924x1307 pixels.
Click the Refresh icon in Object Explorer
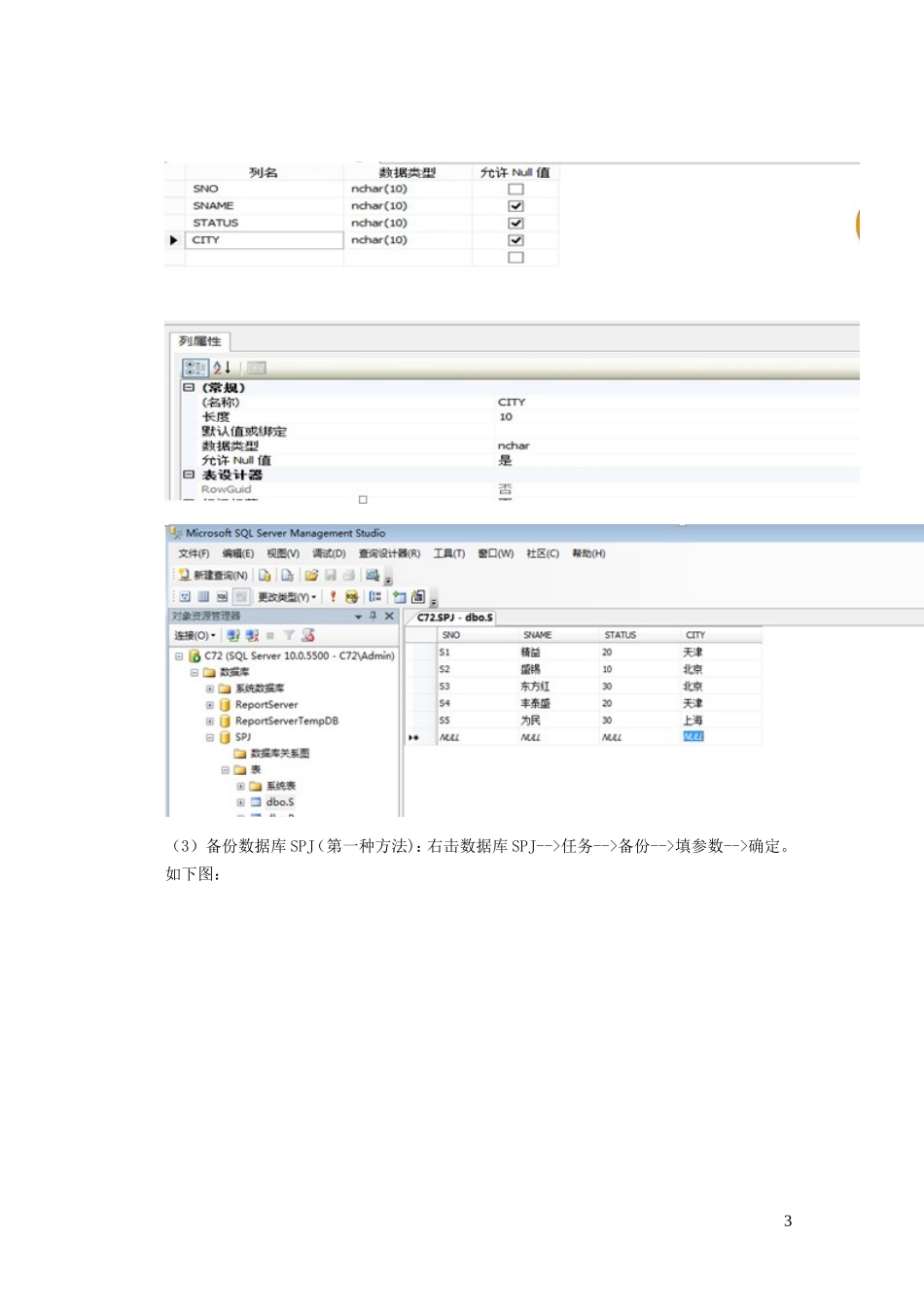pos(307,635)
